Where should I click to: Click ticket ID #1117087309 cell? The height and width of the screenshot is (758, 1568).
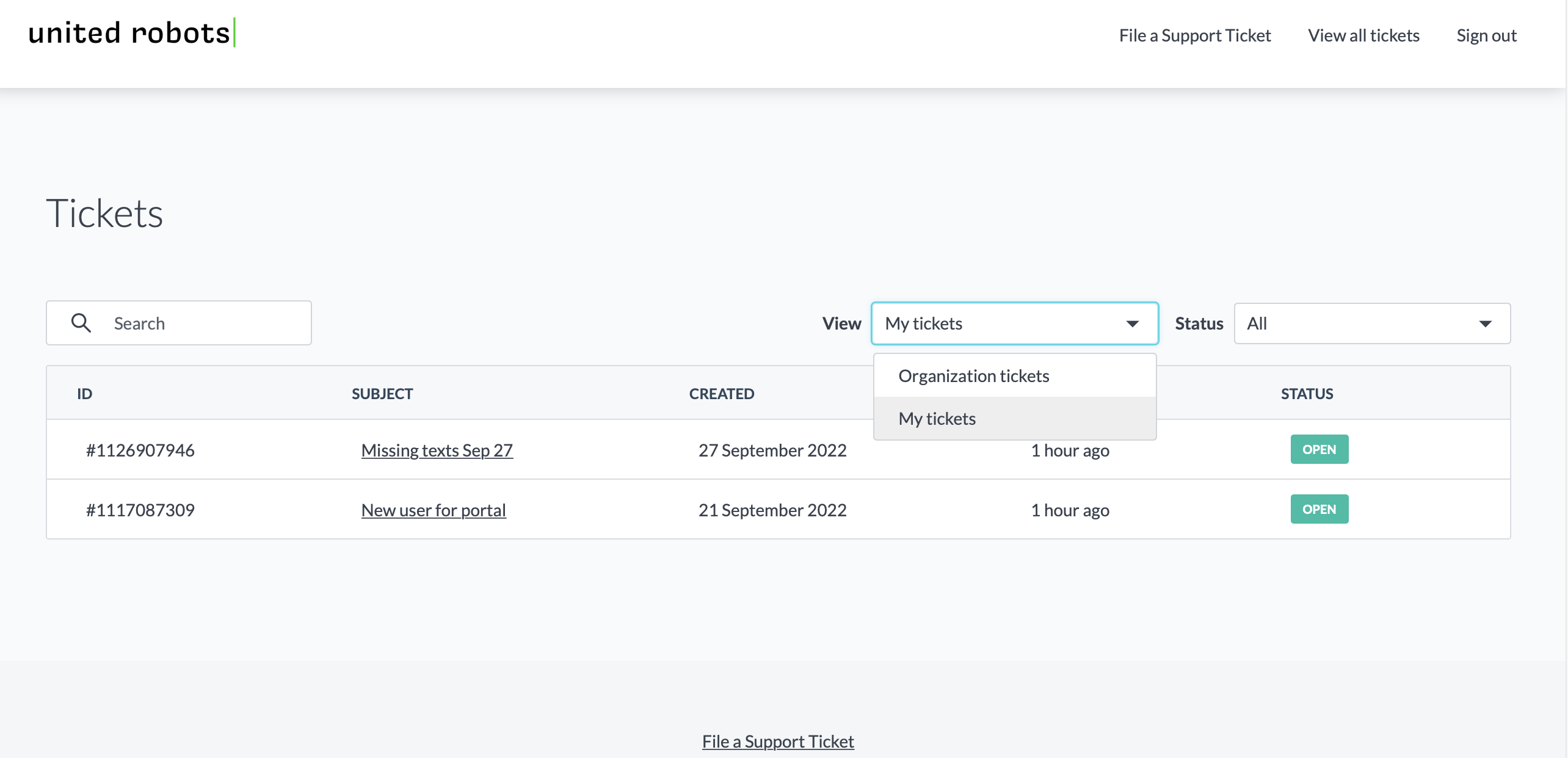140,510
